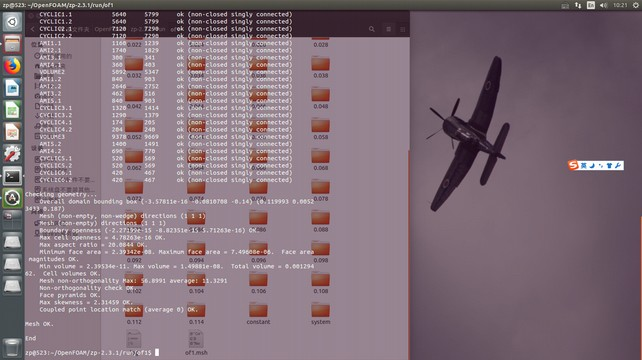Viewport: 642px width, 360px height.
Task: Click the "Max aspect ratio" terminal line
Action: click(93, 245)
